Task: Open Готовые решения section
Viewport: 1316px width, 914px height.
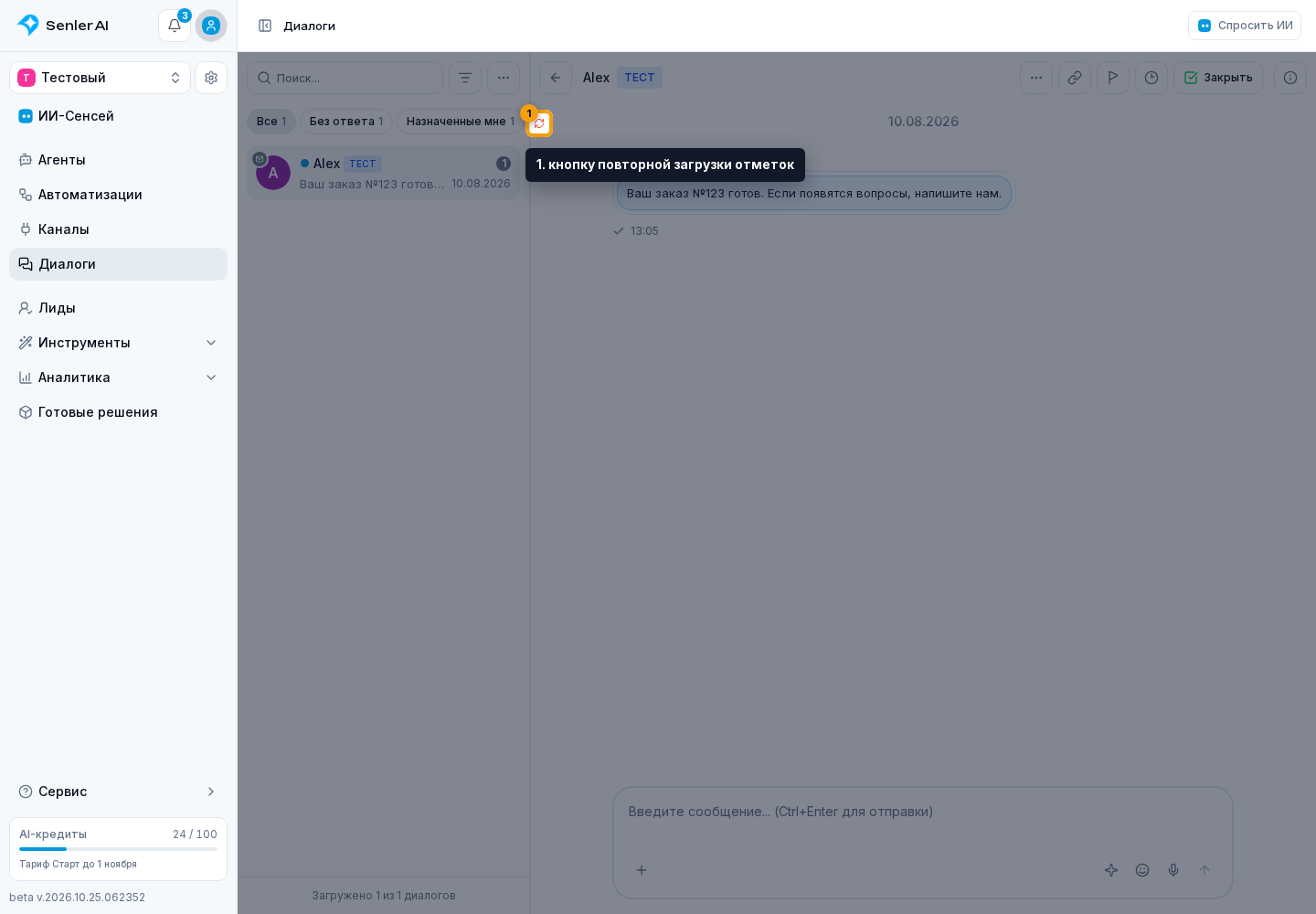Action: tap(119, 412)
